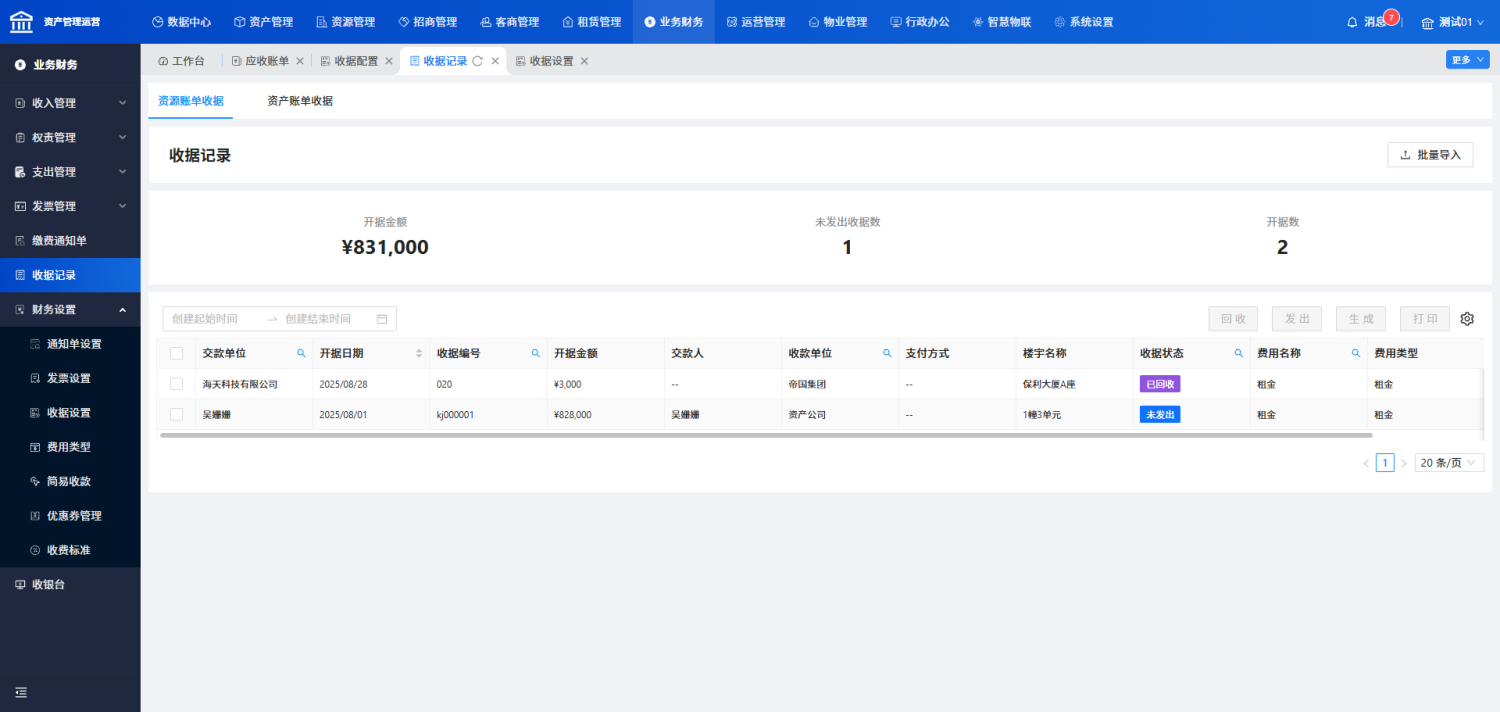Open table column settings gear icon
The height and width of the screenshot is (712, 1500).
(1468, 319)
